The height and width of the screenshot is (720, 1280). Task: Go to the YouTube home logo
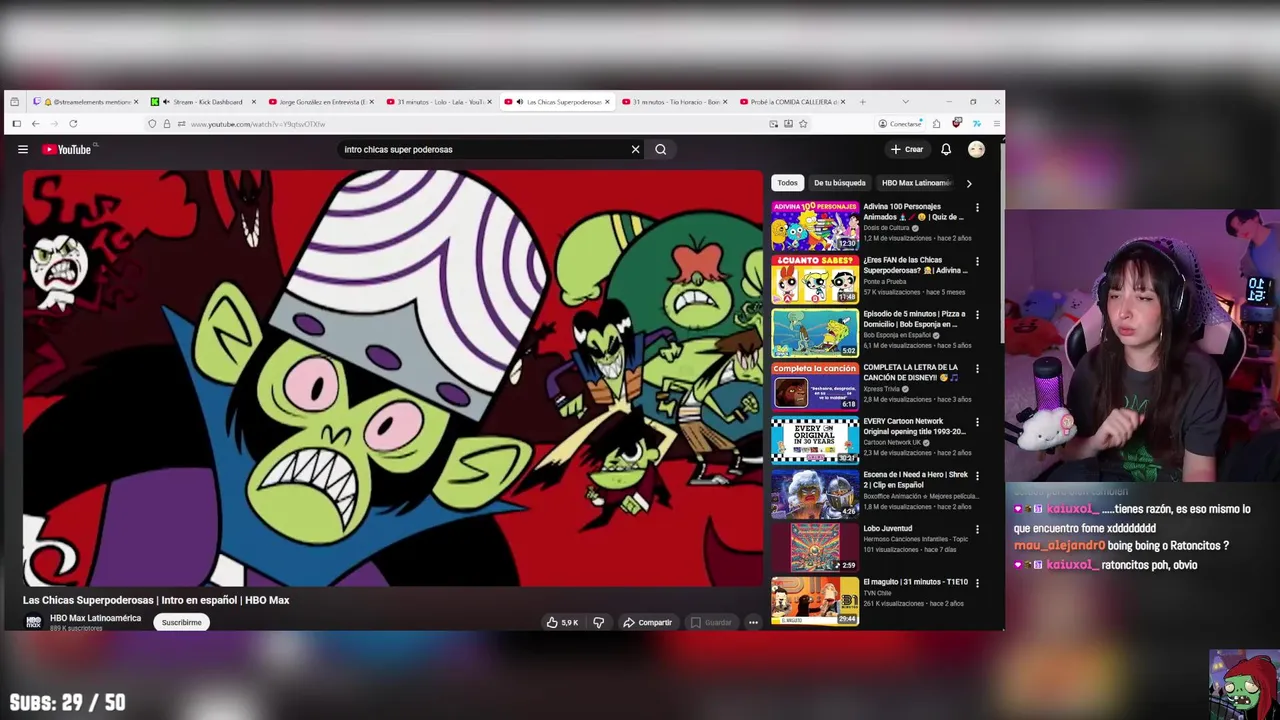click(x=67, y=149)
